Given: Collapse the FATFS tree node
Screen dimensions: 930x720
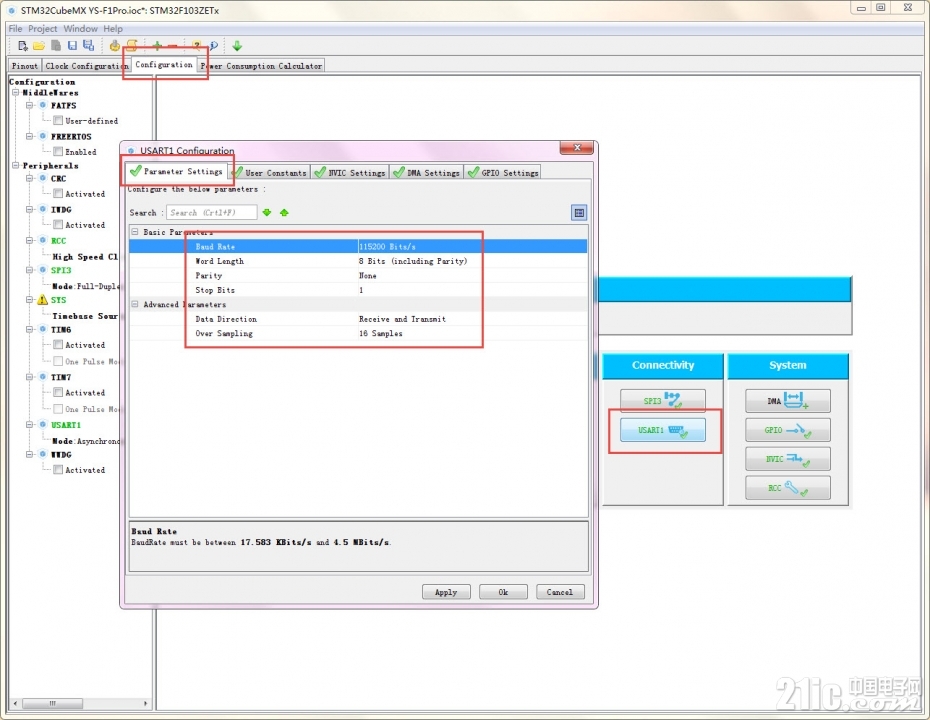Looking at the screenshot, I should point(29,105).
